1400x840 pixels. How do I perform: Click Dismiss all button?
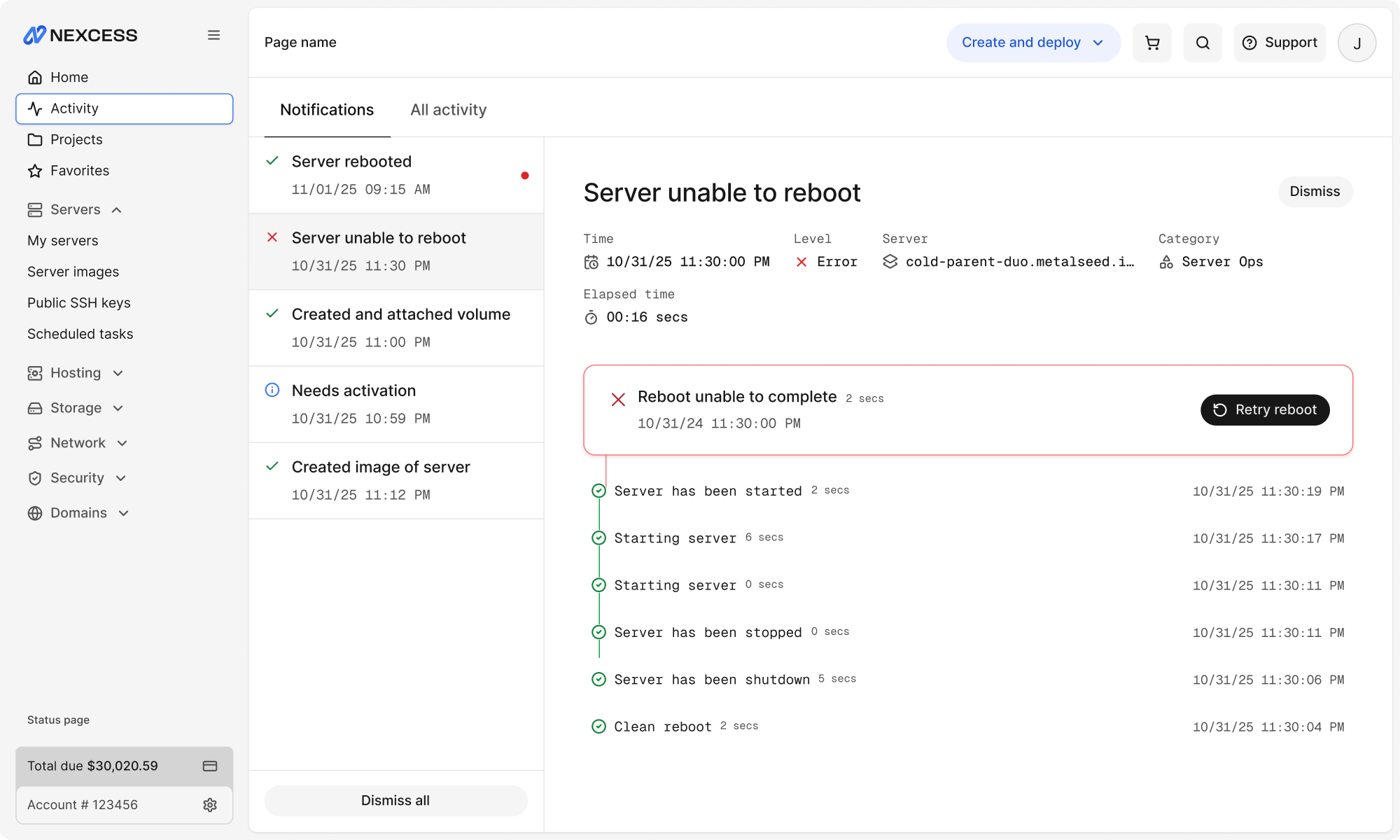point(395,800)
